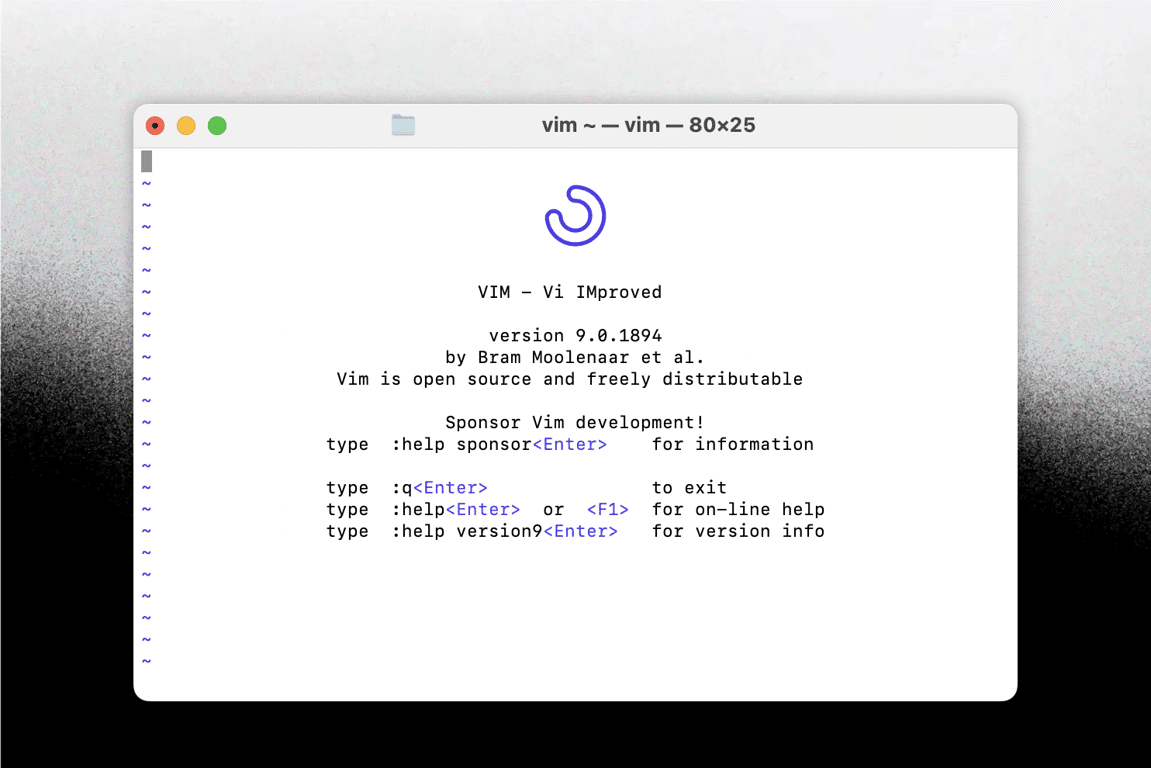1151x768 pixels.
Task: Minimize the terminal with the yellow button
Action: coord(186,125)
